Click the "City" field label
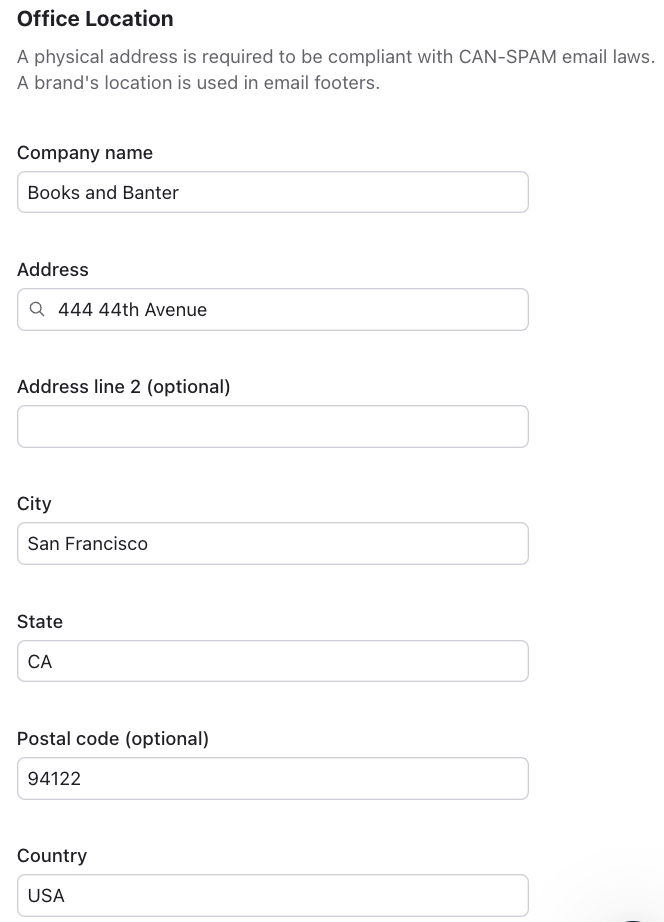 coord(34,504)
